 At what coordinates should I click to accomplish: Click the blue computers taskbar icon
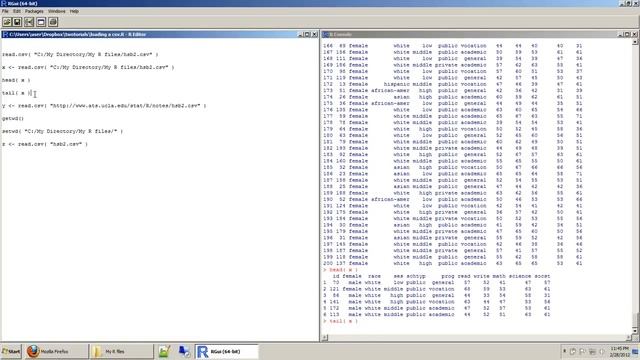[184, 351]
